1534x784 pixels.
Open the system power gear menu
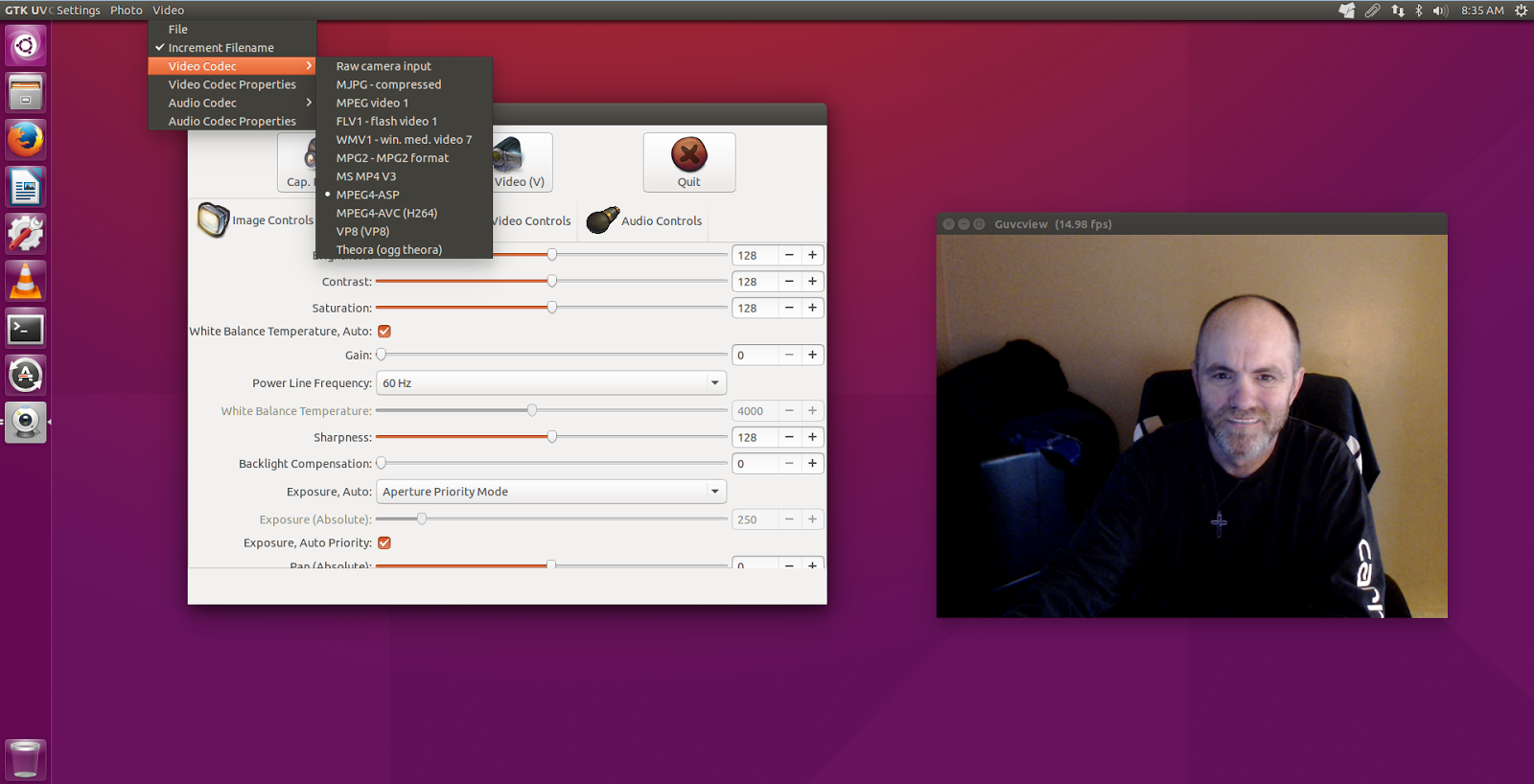pyautogui.click(x=1521, y=11)
